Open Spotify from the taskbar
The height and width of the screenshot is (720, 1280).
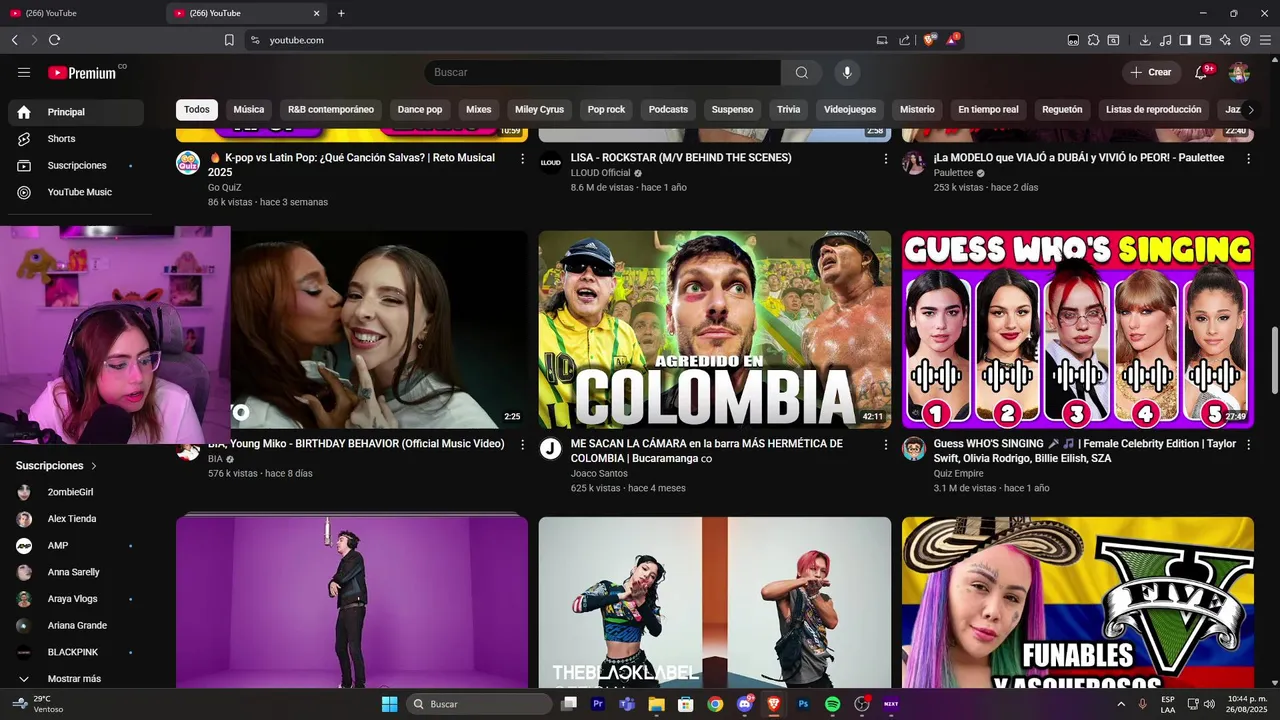click(x=832, y=704)
